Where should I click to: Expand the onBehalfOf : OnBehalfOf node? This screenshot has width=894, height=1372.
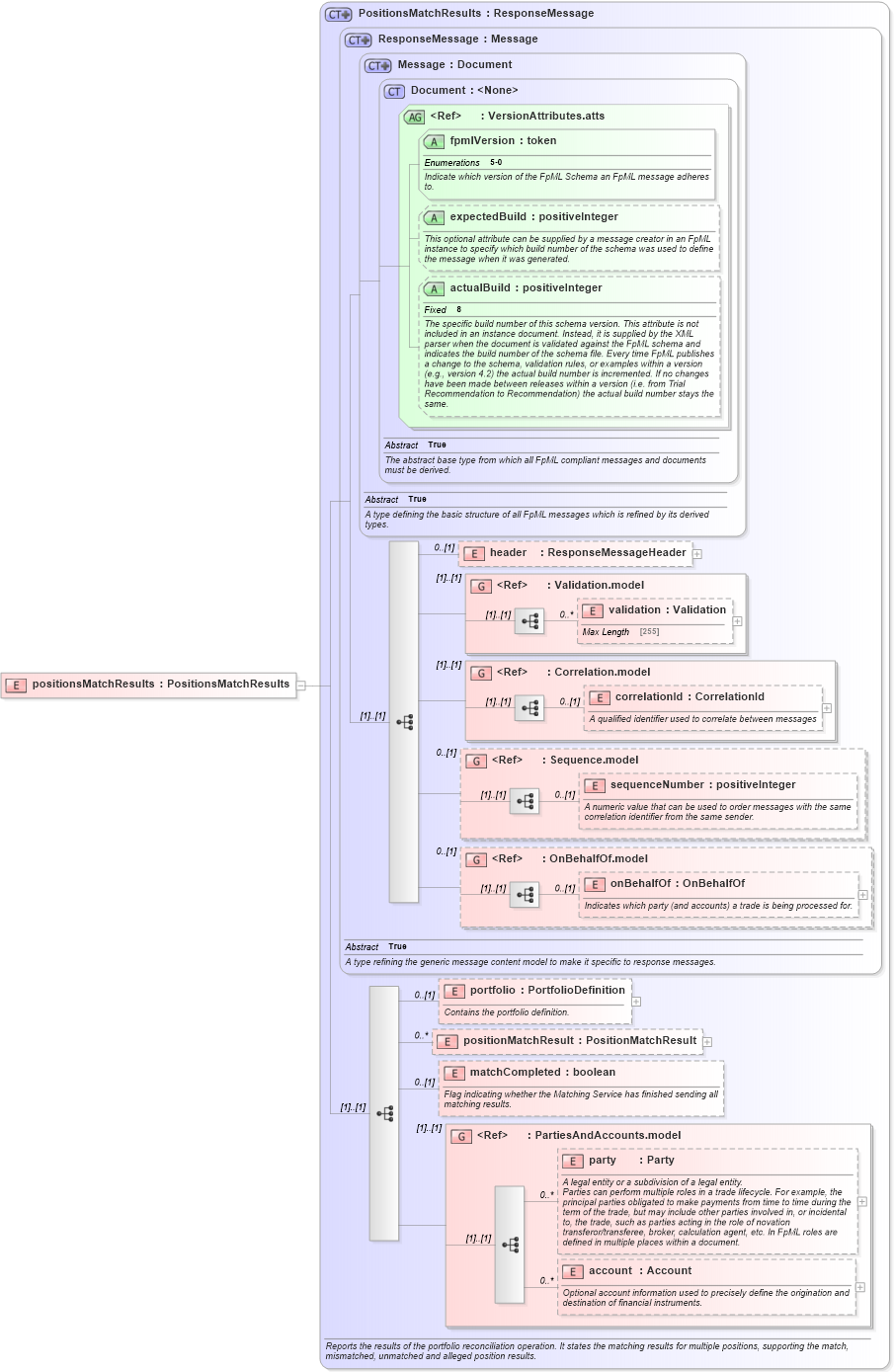(x=863, y=895)
